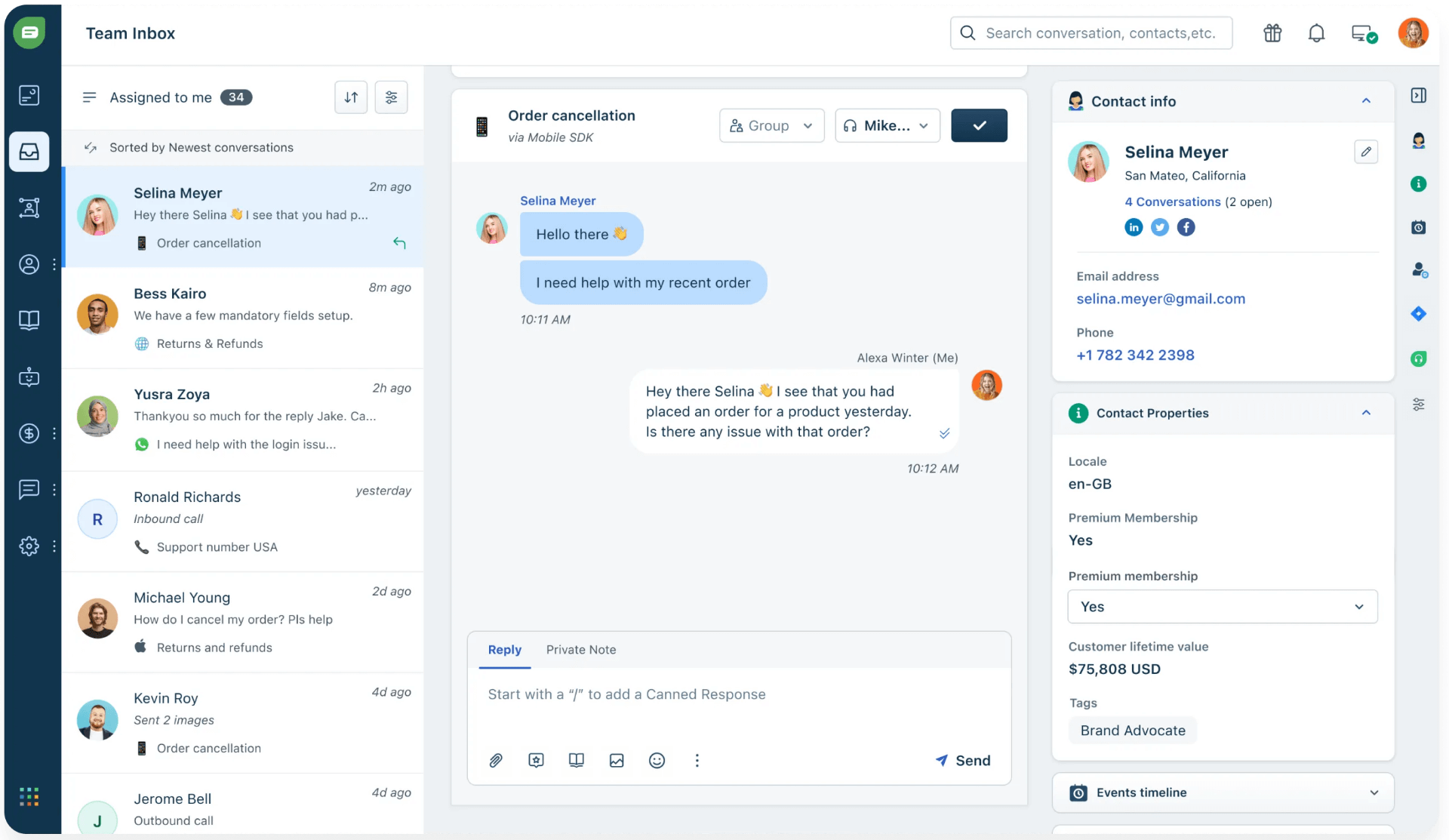Open Selina Meyer's 4 Conversations link
Screen dimensions: 1449x840
pyautogui.click(x=1171, y=202)
